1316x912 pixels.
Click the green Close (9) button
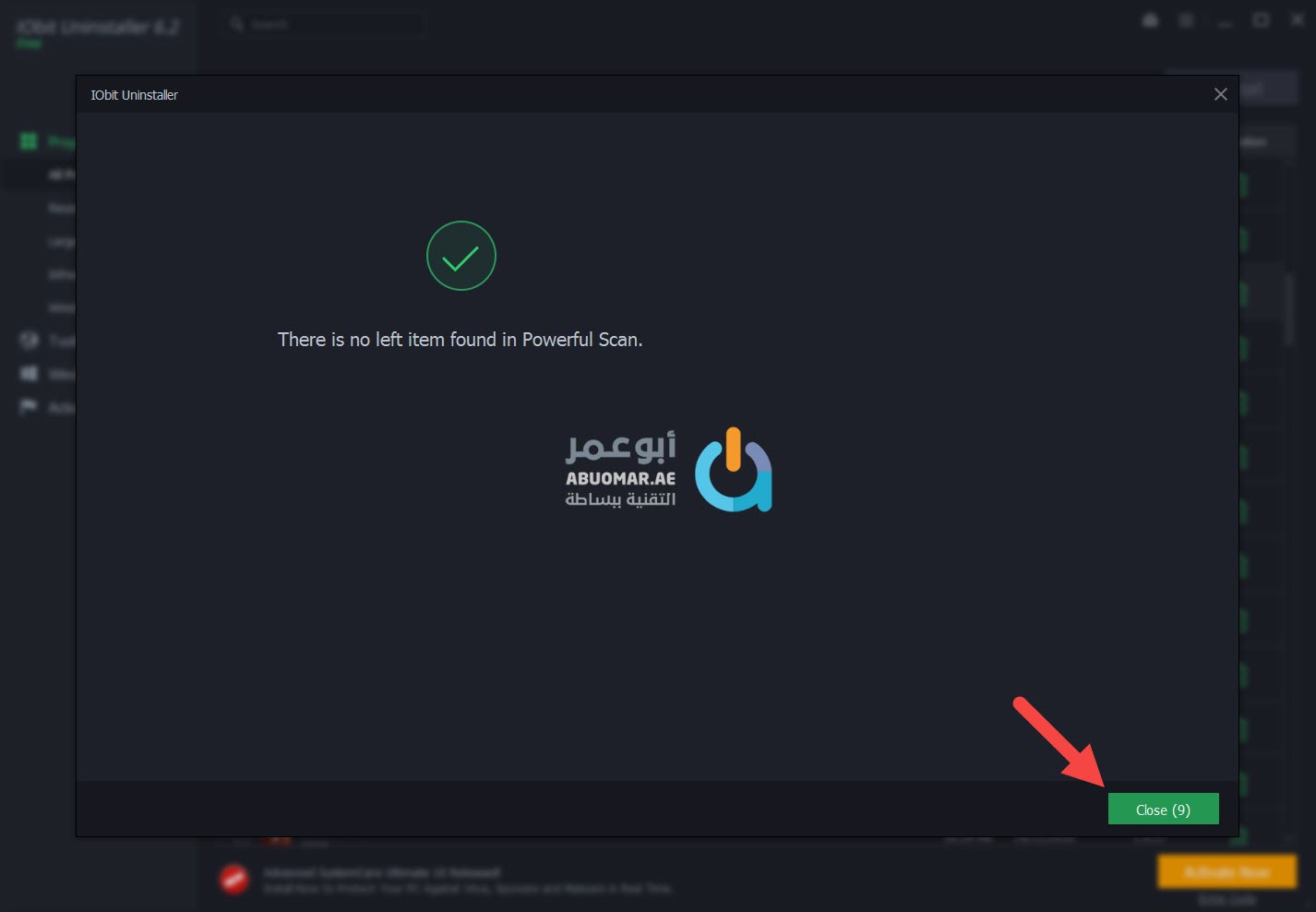point(1163,809)
